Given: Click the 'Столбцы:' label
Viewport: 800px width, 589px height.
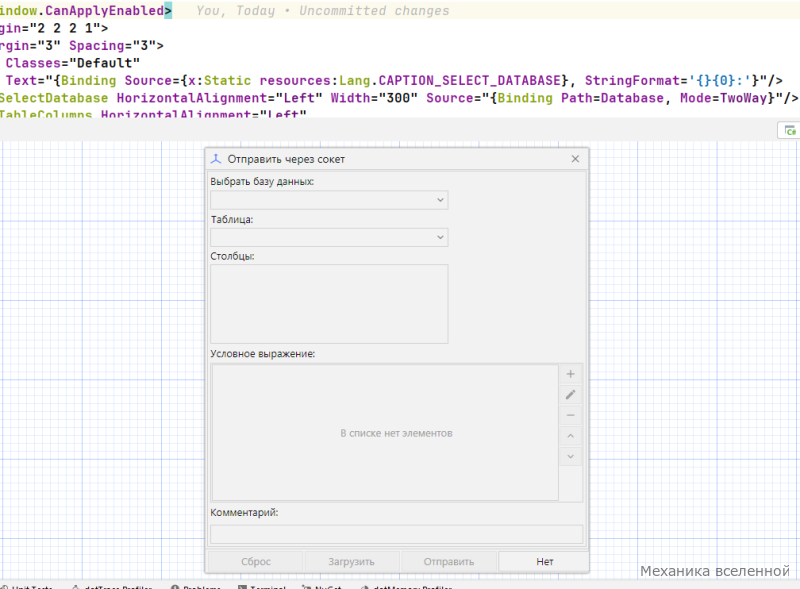Looking at the screenshot, I should [232, 256].
